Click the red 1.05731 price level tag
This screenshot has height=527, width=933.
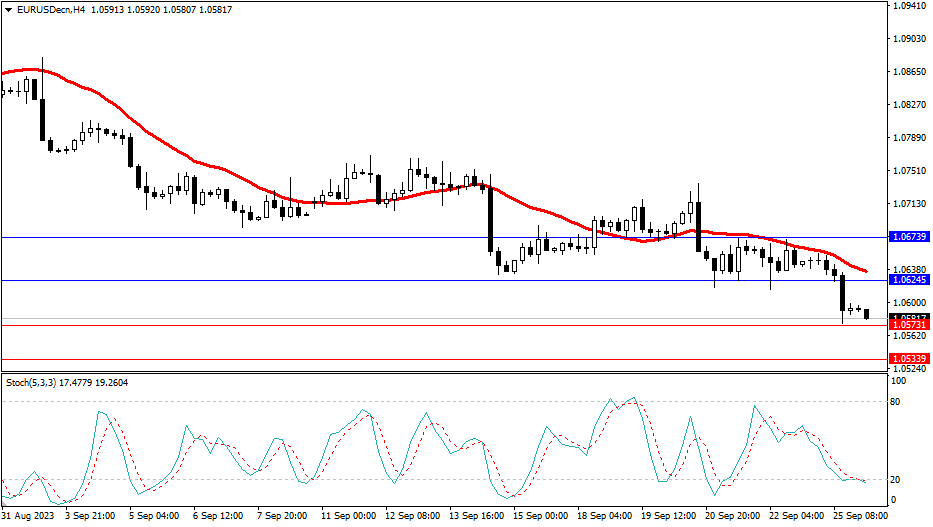[909, 325]
